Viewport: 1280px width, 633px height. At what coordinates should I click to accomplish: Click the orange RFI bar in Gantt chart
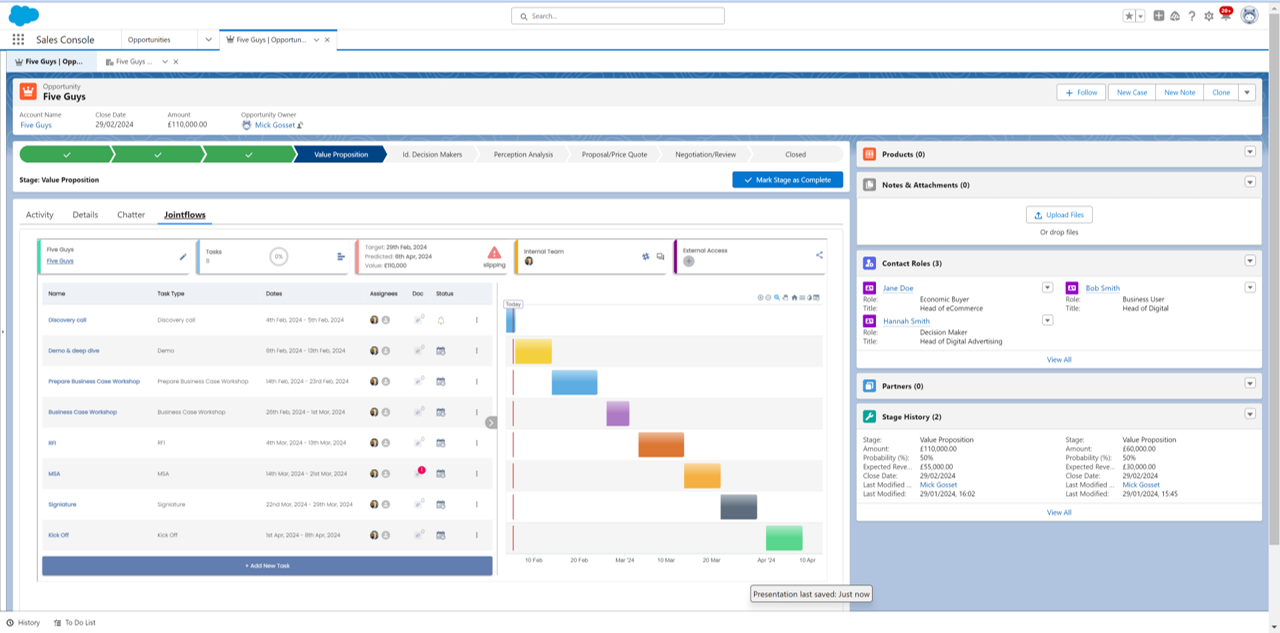point(661,445)
